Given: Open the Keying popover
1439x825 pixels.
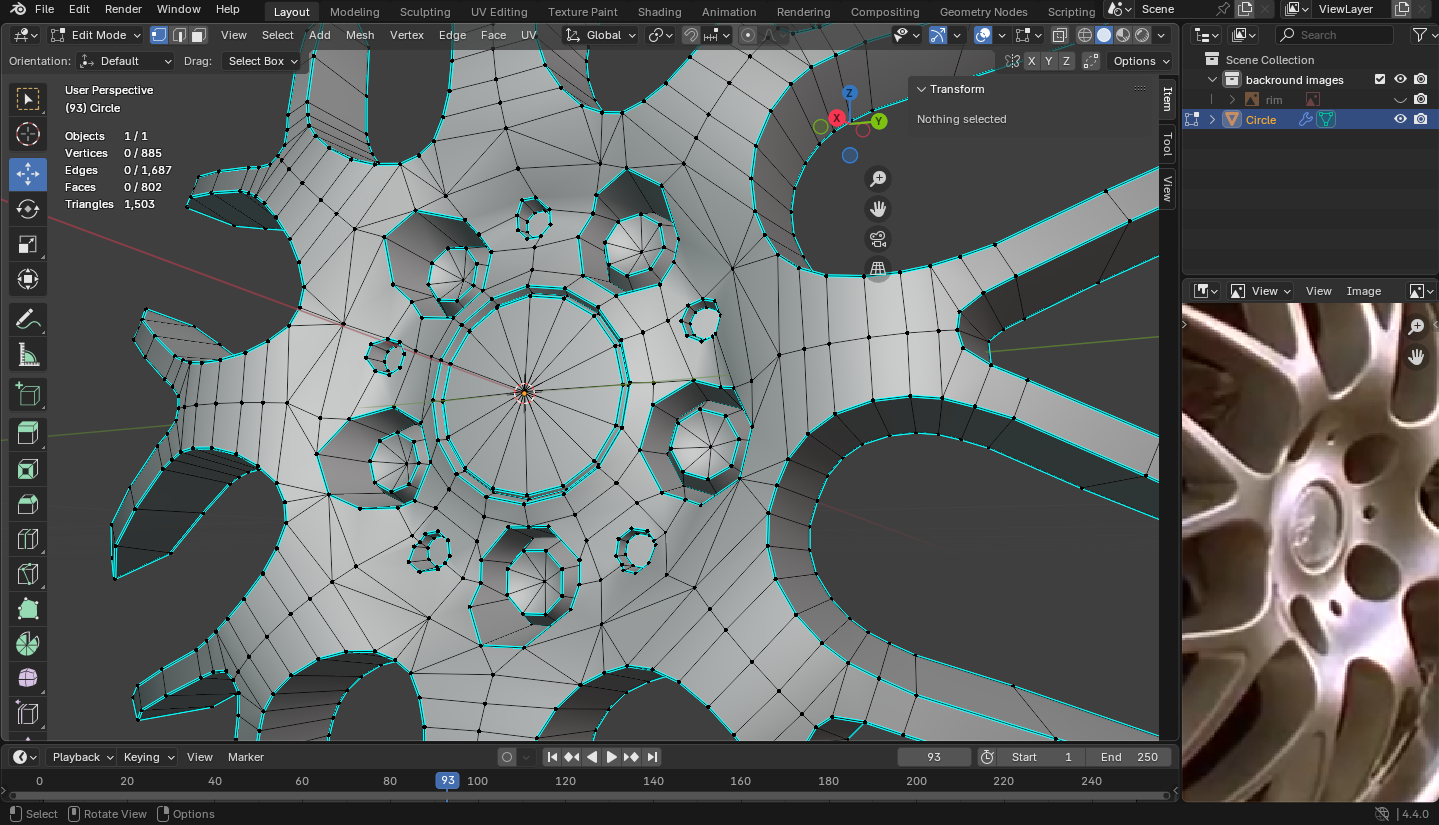Looking at the screenshot, I should click(x=147, y=757).
